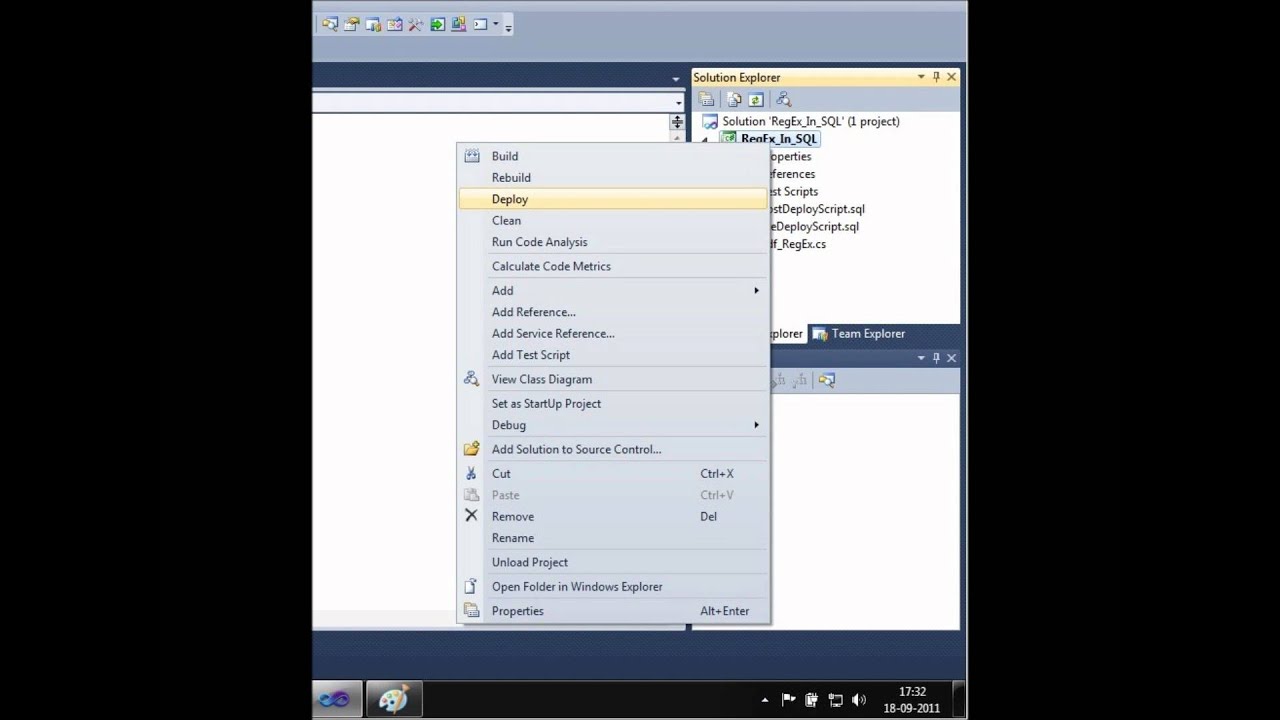Expand the Debug submenu
Screen dimensions: 1280x720
[x=612, y=425]
